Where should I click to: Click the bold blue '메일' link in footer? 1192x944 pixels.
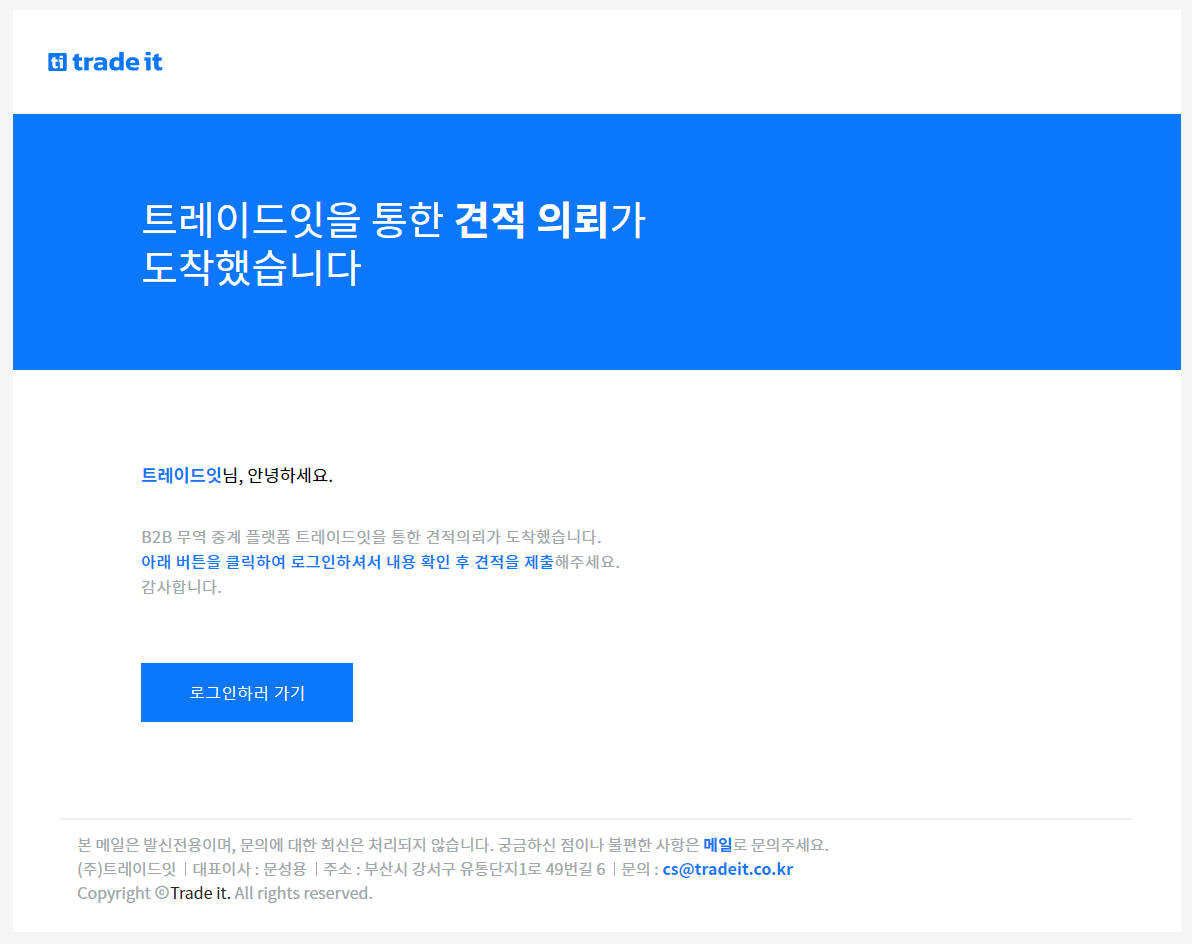717,845
